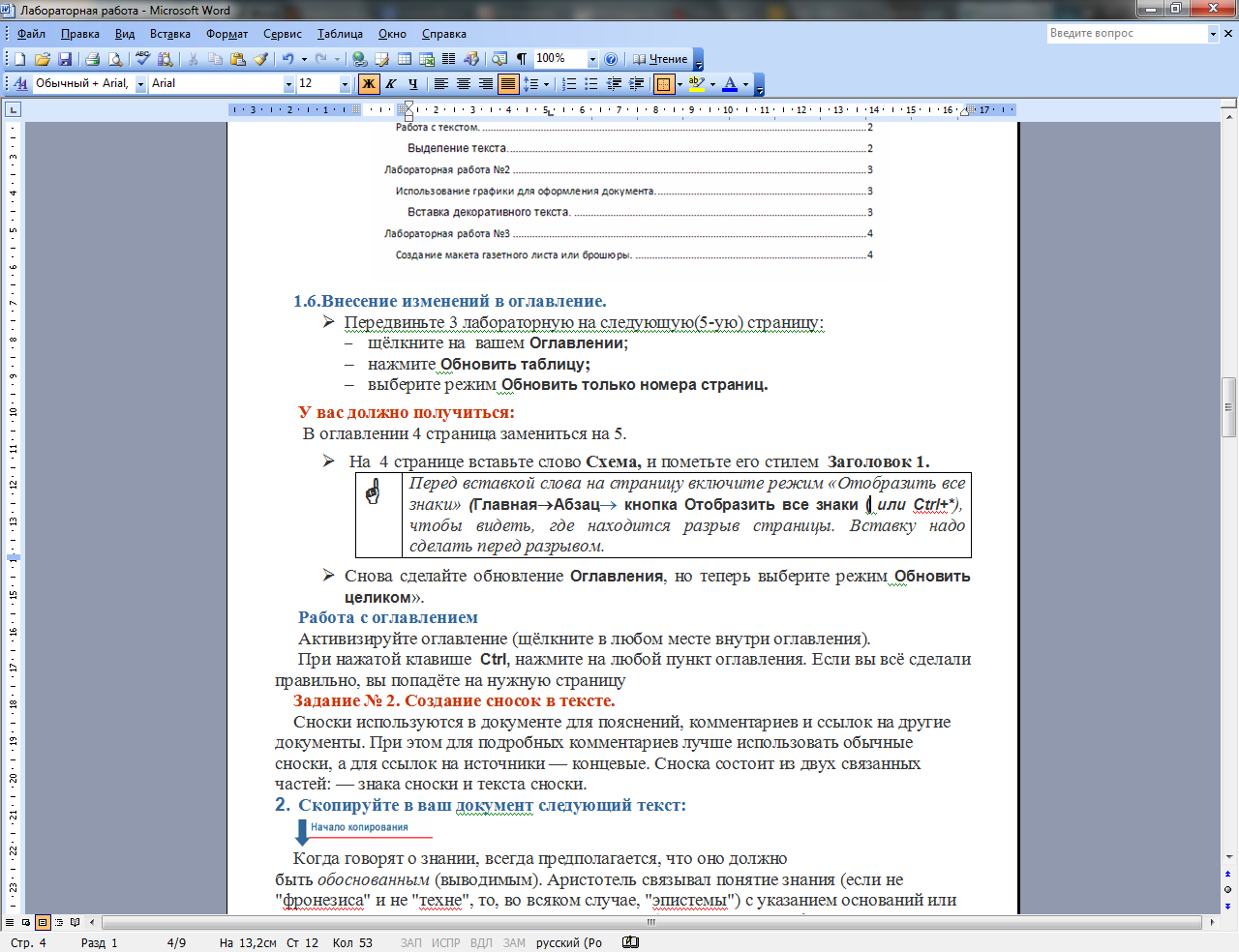
Task: Open the Tables and Borders panel
Action: [x=381, y=59]
